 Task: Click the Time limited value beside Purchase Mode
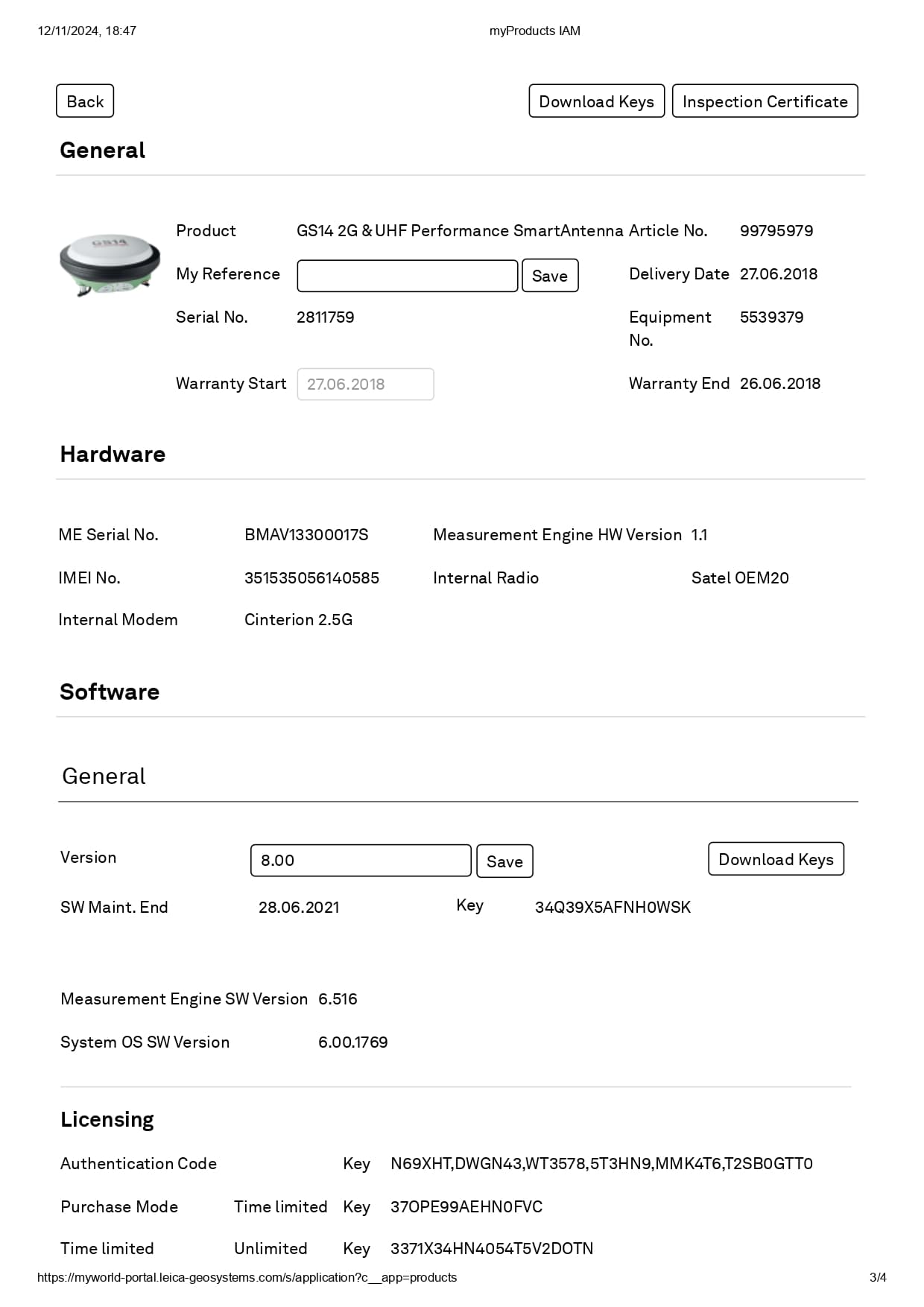pos(281,1207)
